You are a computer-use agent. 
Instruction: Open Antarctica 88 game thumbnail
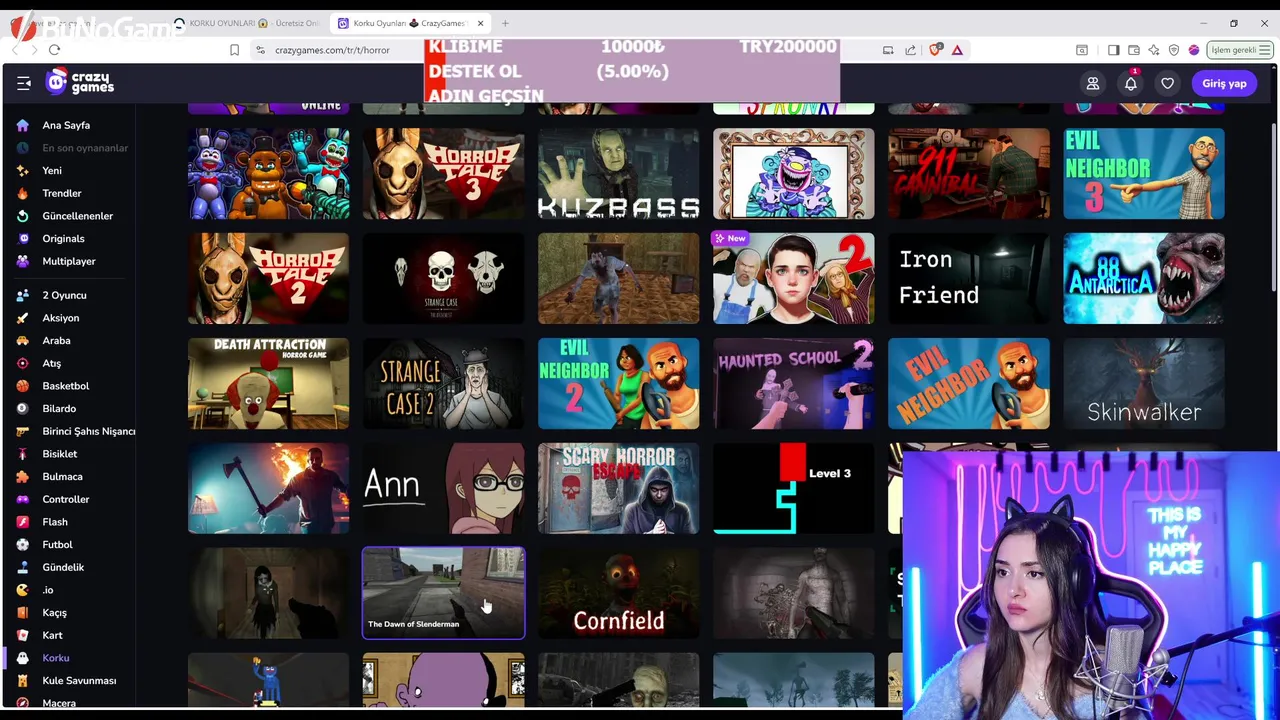(x=1143, y=278)
